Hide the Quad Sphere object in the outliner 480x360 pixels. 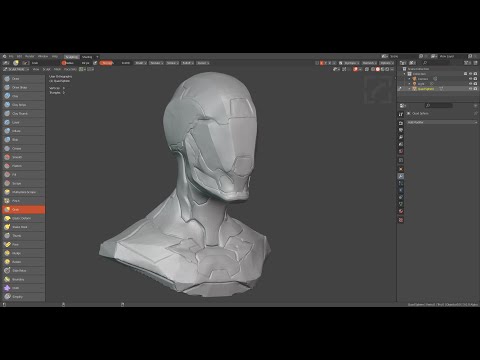470,89
